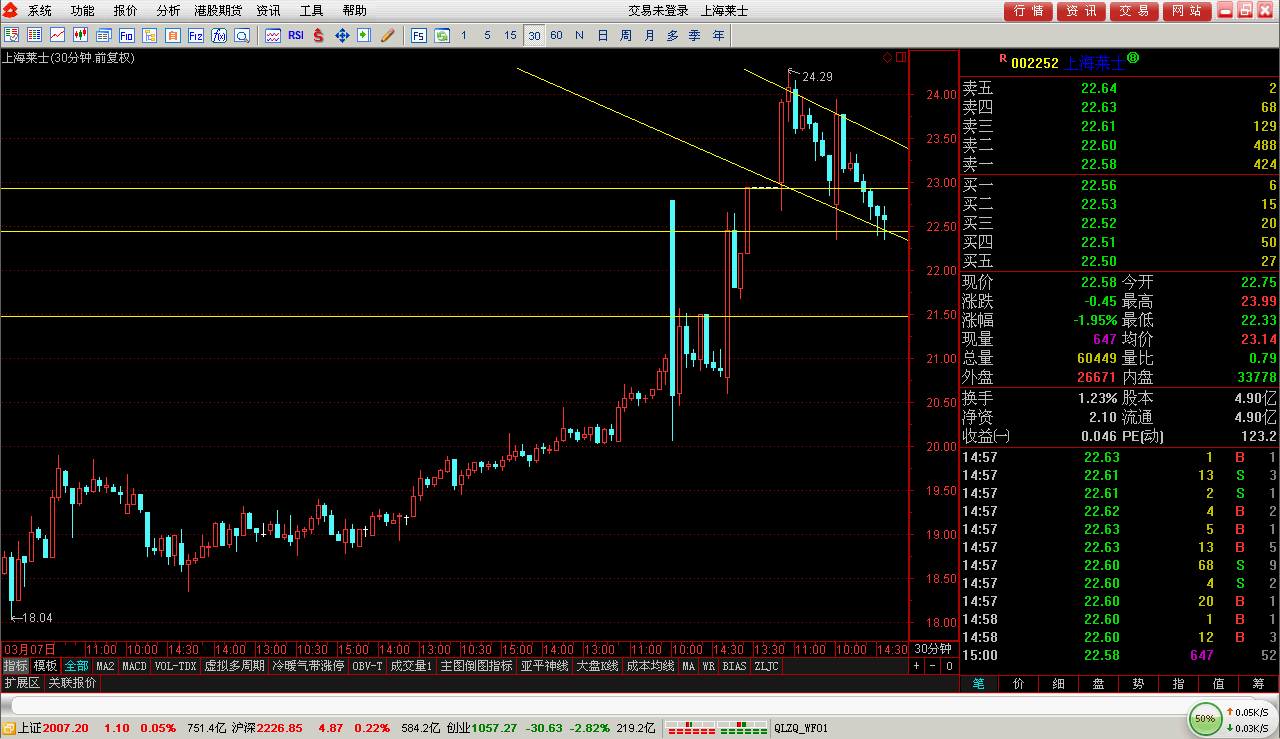
Task: Switch to the 笔 tick detail tab
Action: [978, 684]
